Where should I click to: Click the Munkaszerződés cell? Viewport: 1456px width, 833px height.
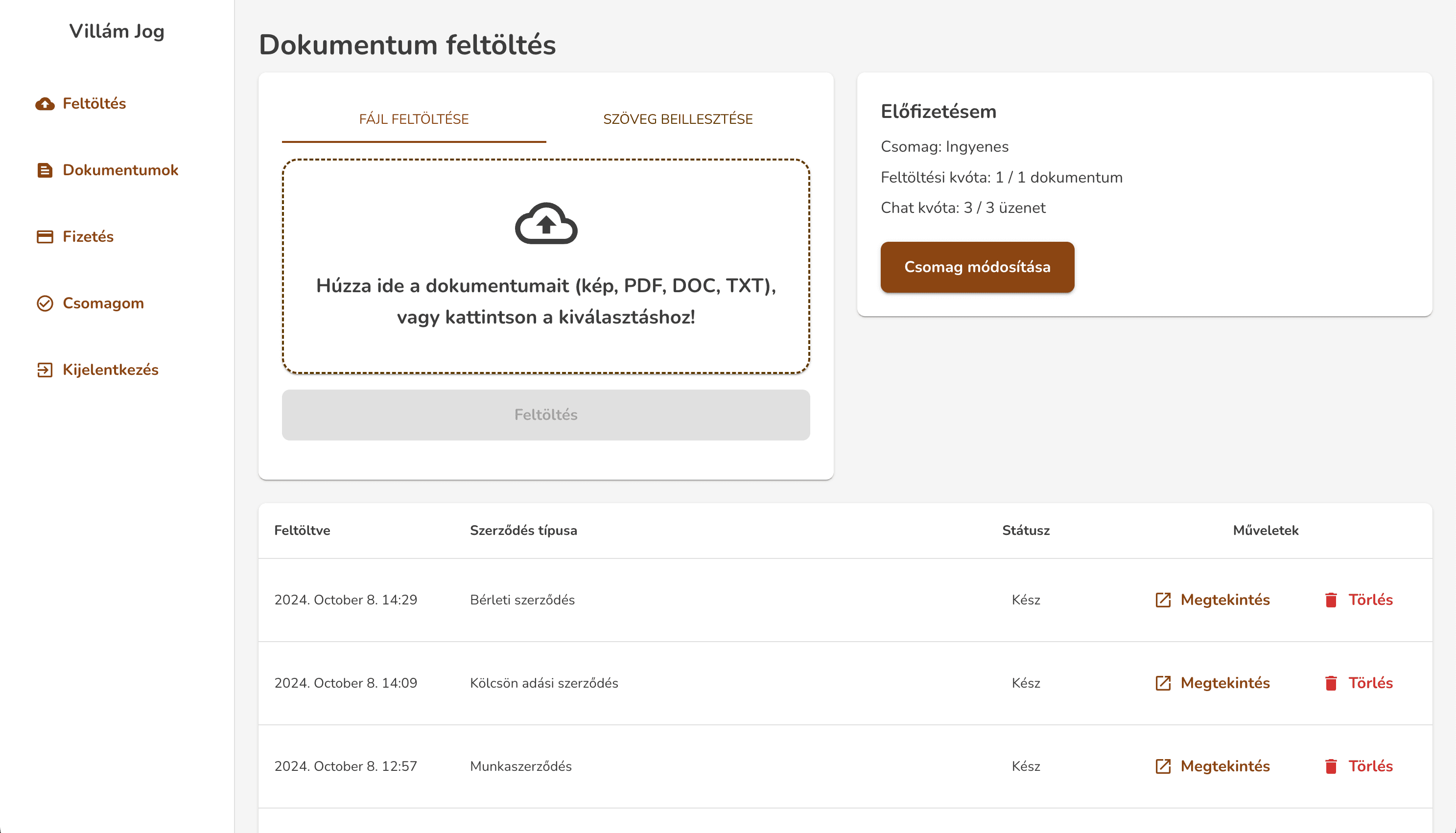[520, 766]
